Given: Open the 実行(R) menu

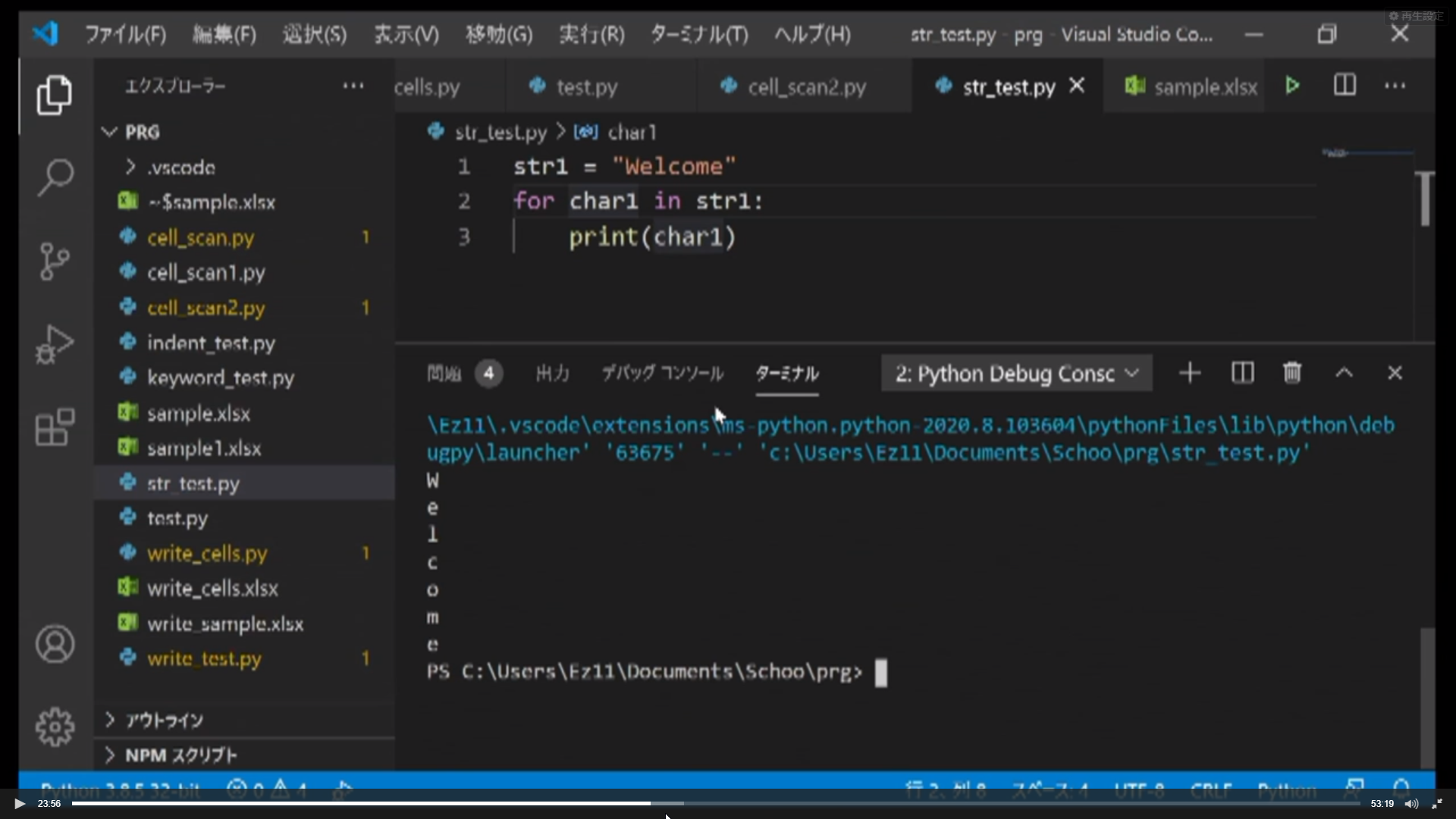Looking at the screenshot, I should click(x=591, y=34).
